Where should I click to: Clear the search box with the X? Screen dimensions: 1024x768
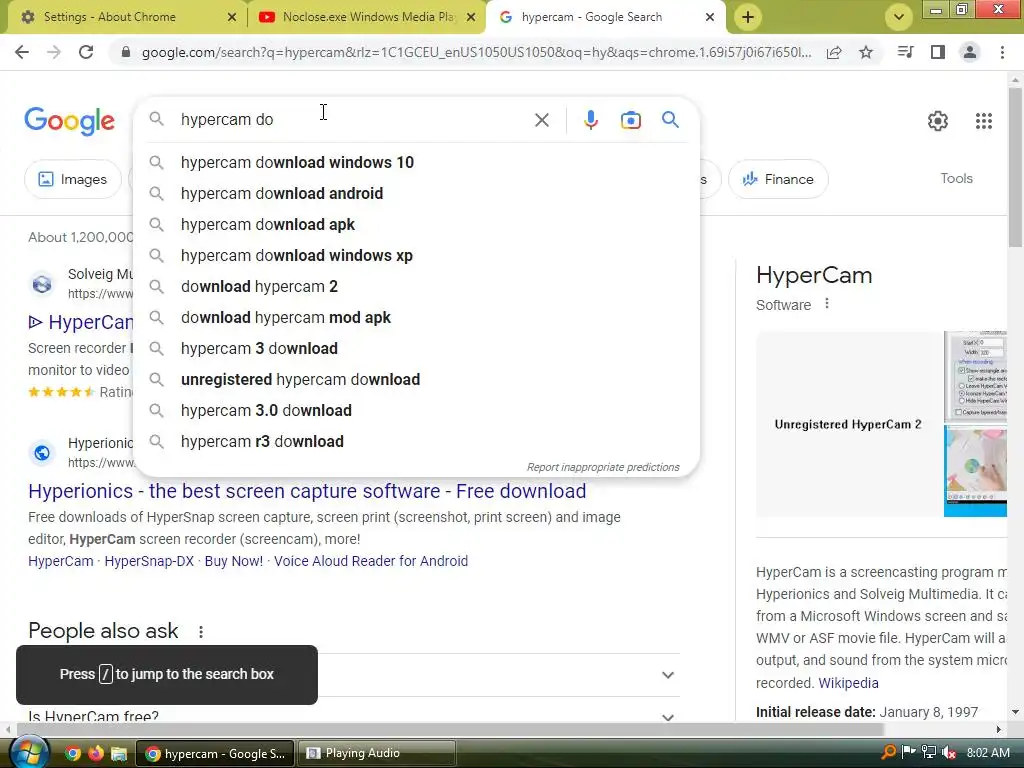(x=541, y=120)
